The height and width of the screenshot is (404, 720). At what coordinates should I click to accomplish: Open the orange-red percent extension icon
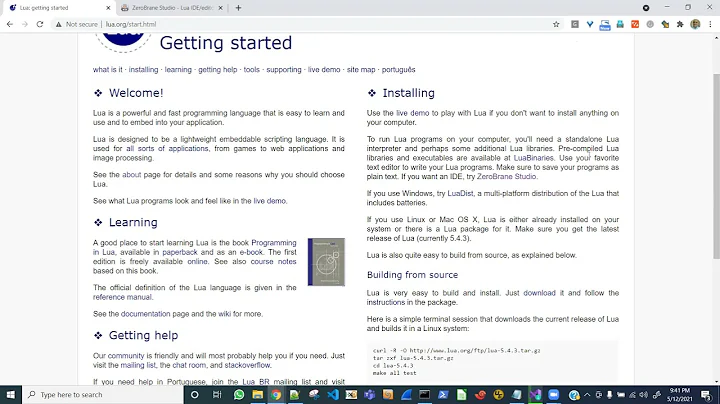coord(635,24)
